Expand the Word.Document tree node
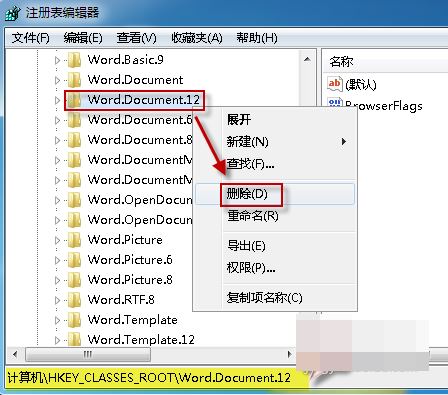Screen dimensions: 448x395 point(57,80)
